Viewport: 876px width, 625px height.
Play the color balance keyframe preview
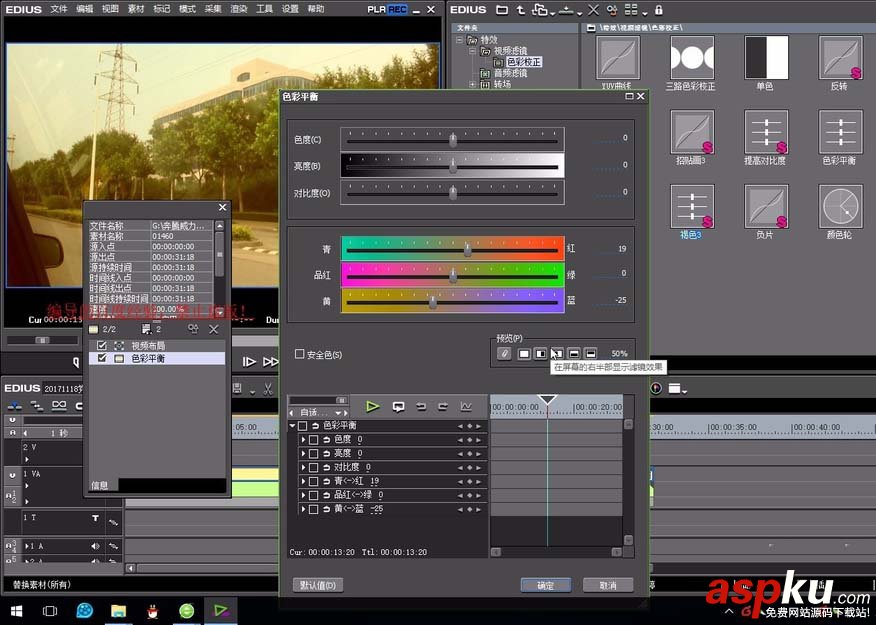[372, 407]
